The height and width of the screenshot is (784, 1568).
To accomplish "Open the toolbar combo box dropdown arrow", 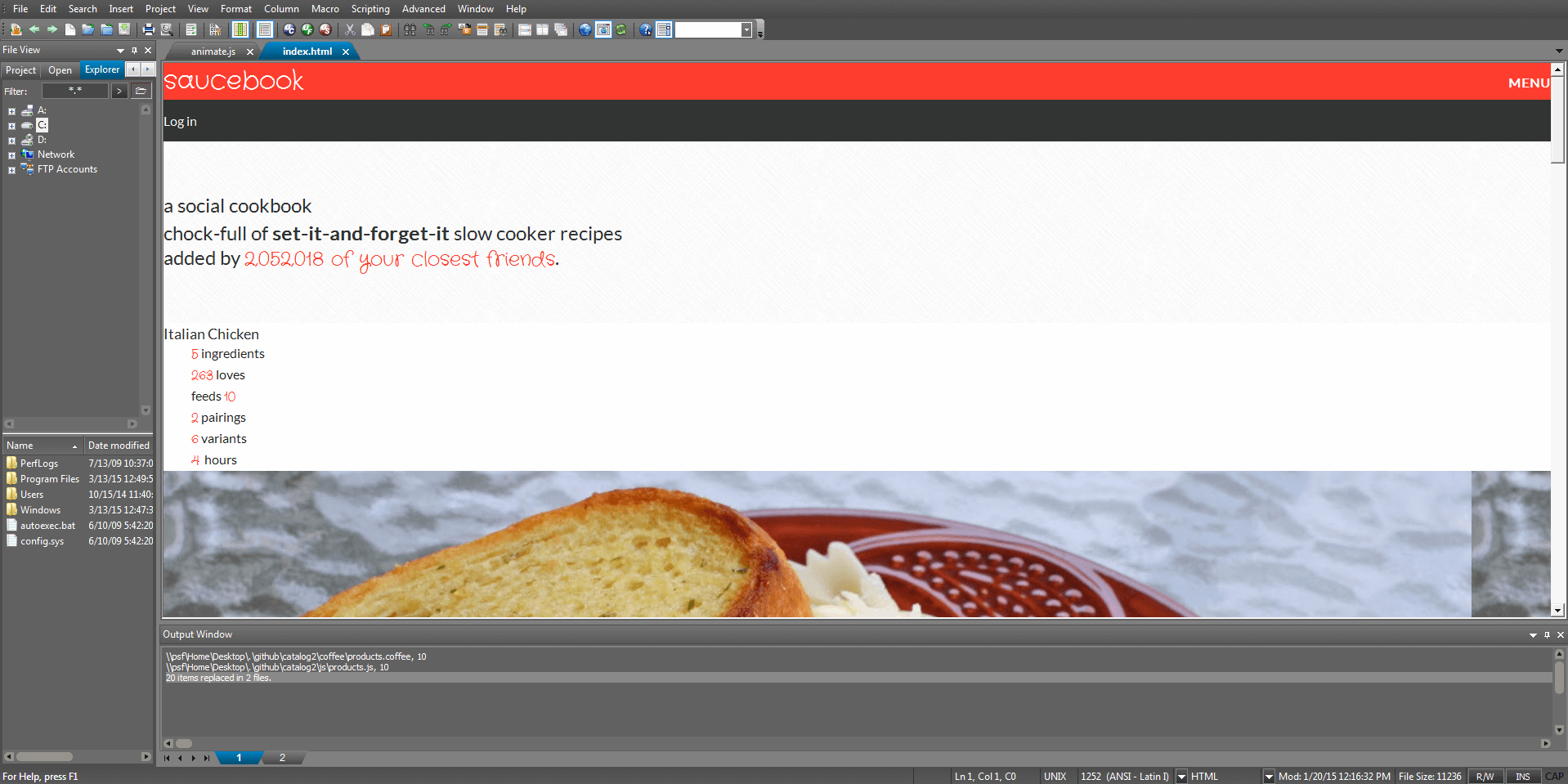I will pos(746,29).
